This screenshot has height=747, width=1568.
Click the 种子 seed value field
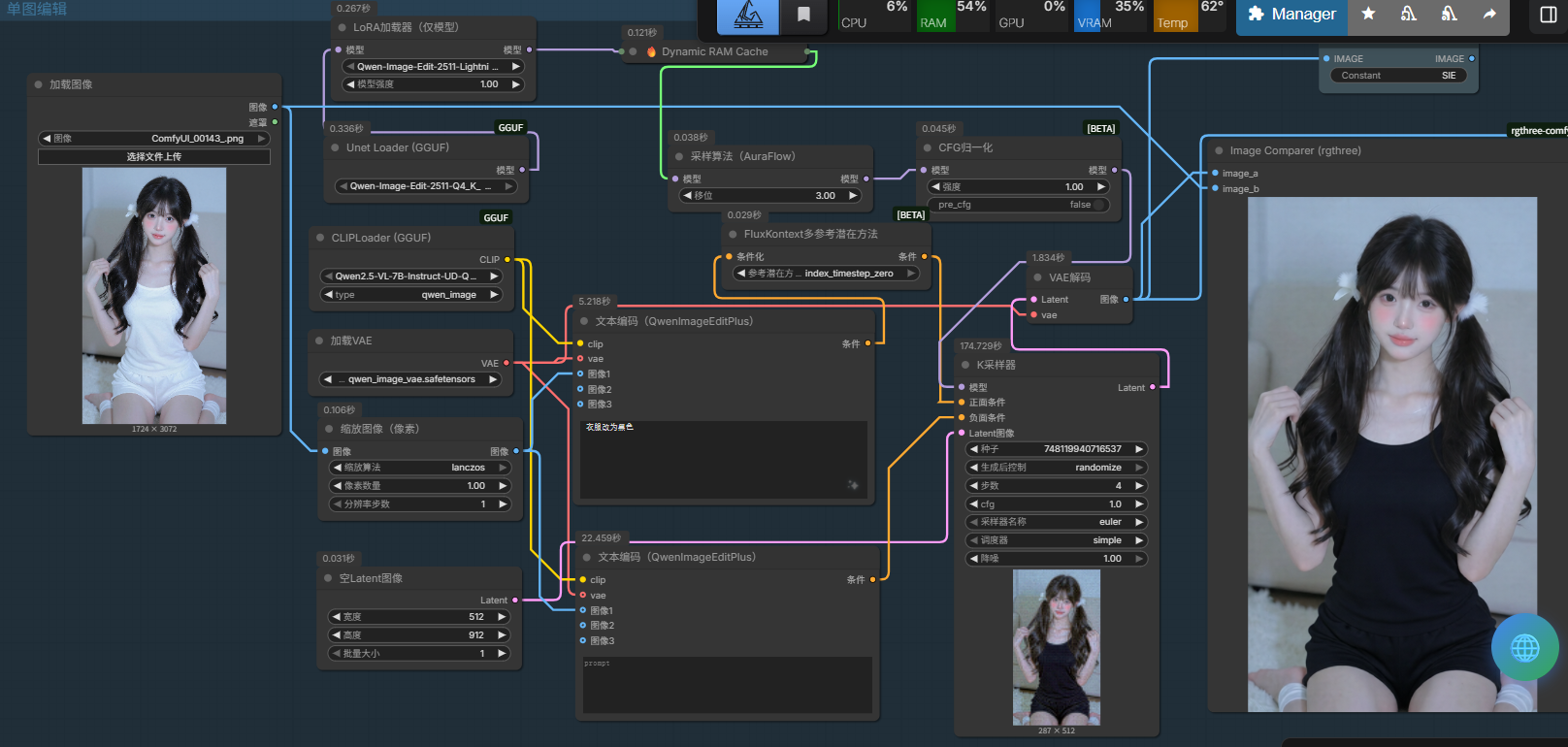(1057, 449)
